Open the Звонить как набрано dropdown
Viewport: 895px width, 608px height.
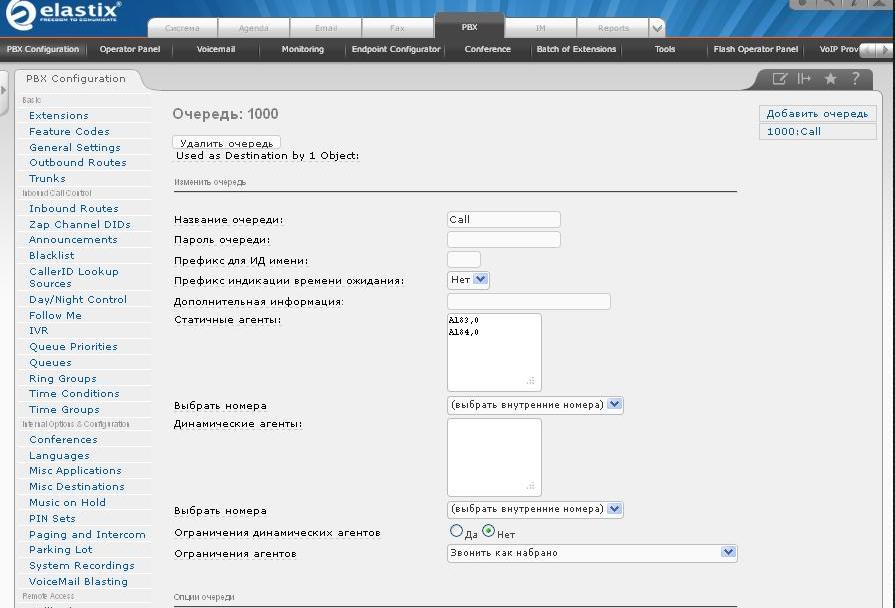(x=591, y=552)
